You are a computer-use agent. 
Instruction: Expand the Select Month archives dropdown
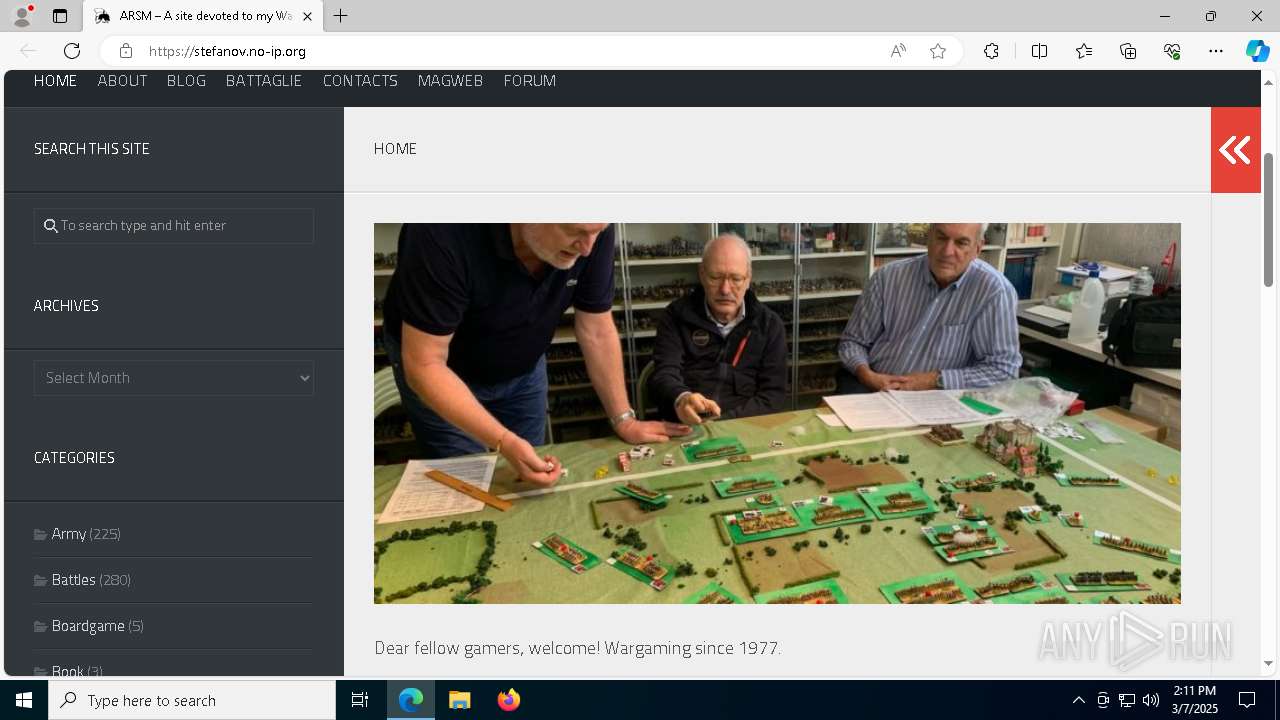pyautogui.click(x=174, y=378)
